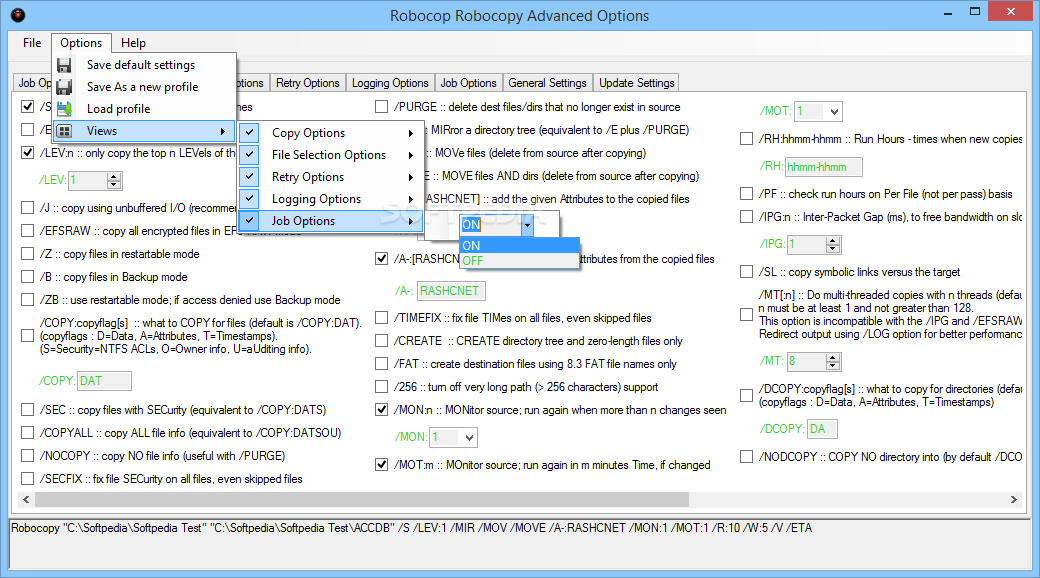The height and width of the screenshot is (578, 1040).
Task: Select File Selection Options submenu entry
Action: [x=330, y=155]
